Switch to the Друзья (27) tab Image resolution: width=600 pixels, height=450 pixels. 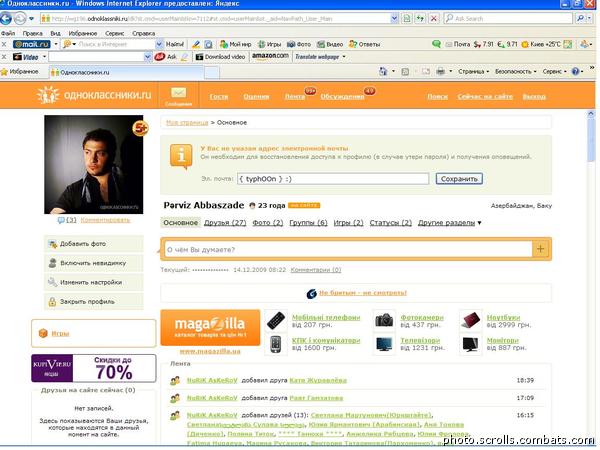(x=225, y=223)
